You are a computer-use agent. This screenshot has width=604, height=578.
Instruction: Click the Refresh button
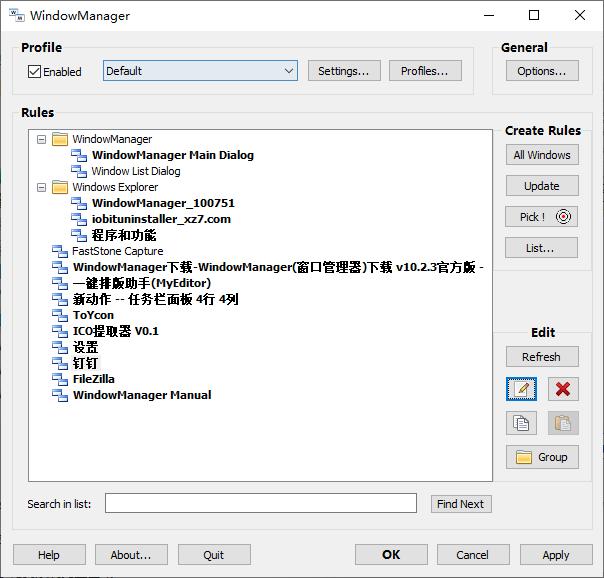(542, 357)
